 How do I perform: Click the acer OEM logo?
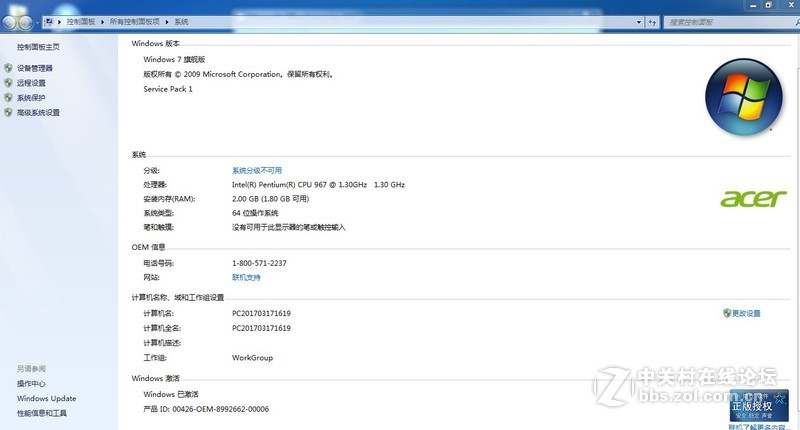(753, 199)
